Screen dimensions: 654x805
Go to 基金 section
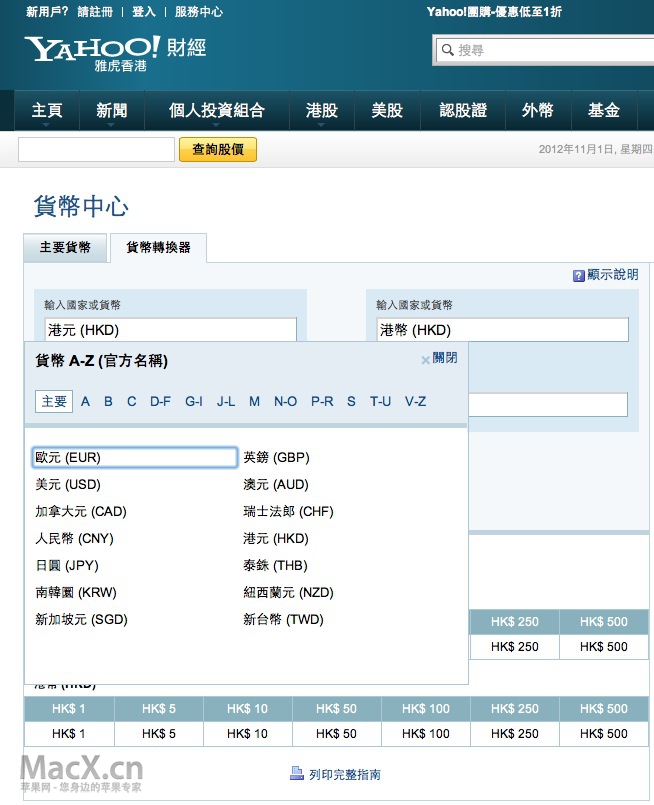(604, 110)
